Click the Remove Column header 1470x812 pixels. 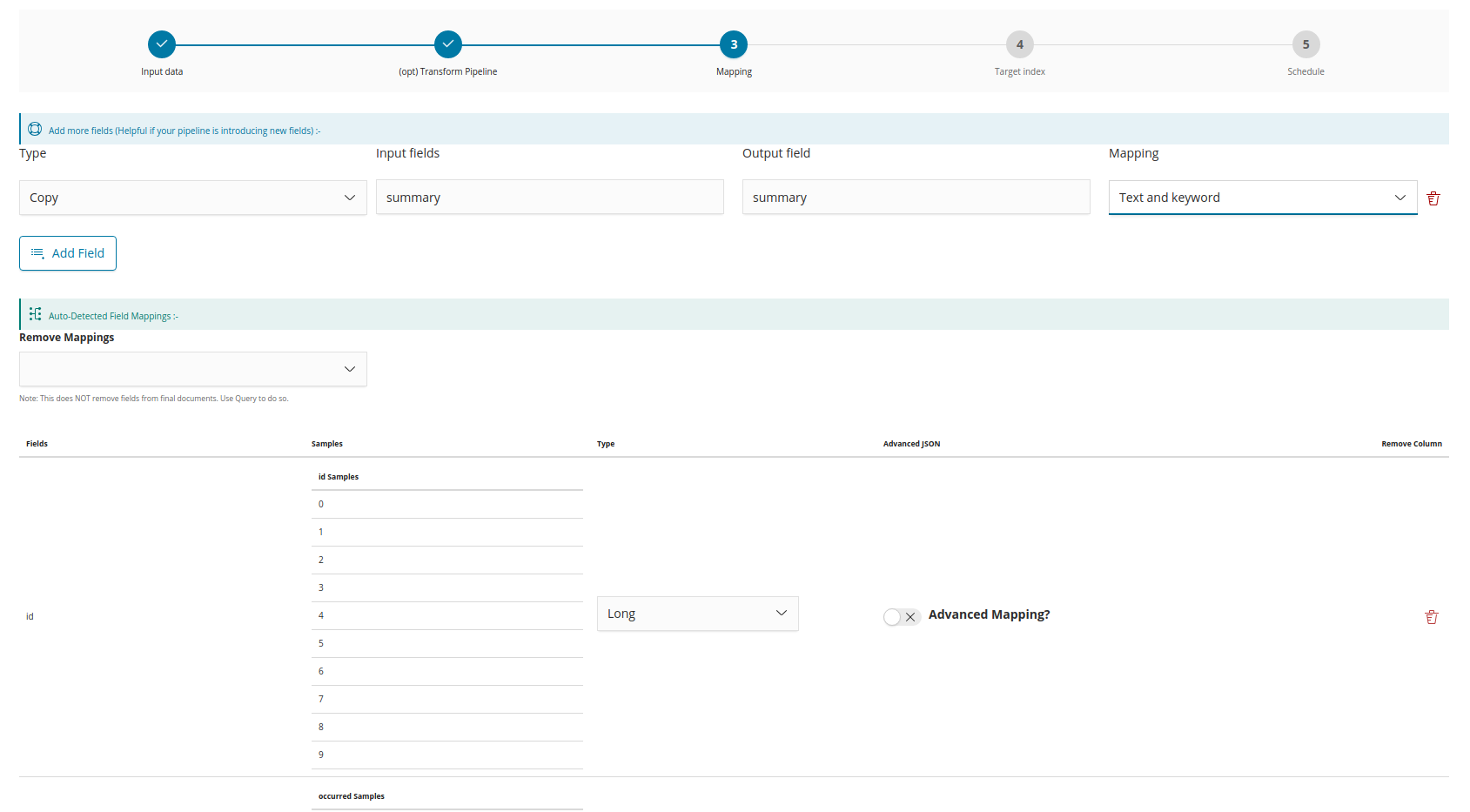(1411, 444)
